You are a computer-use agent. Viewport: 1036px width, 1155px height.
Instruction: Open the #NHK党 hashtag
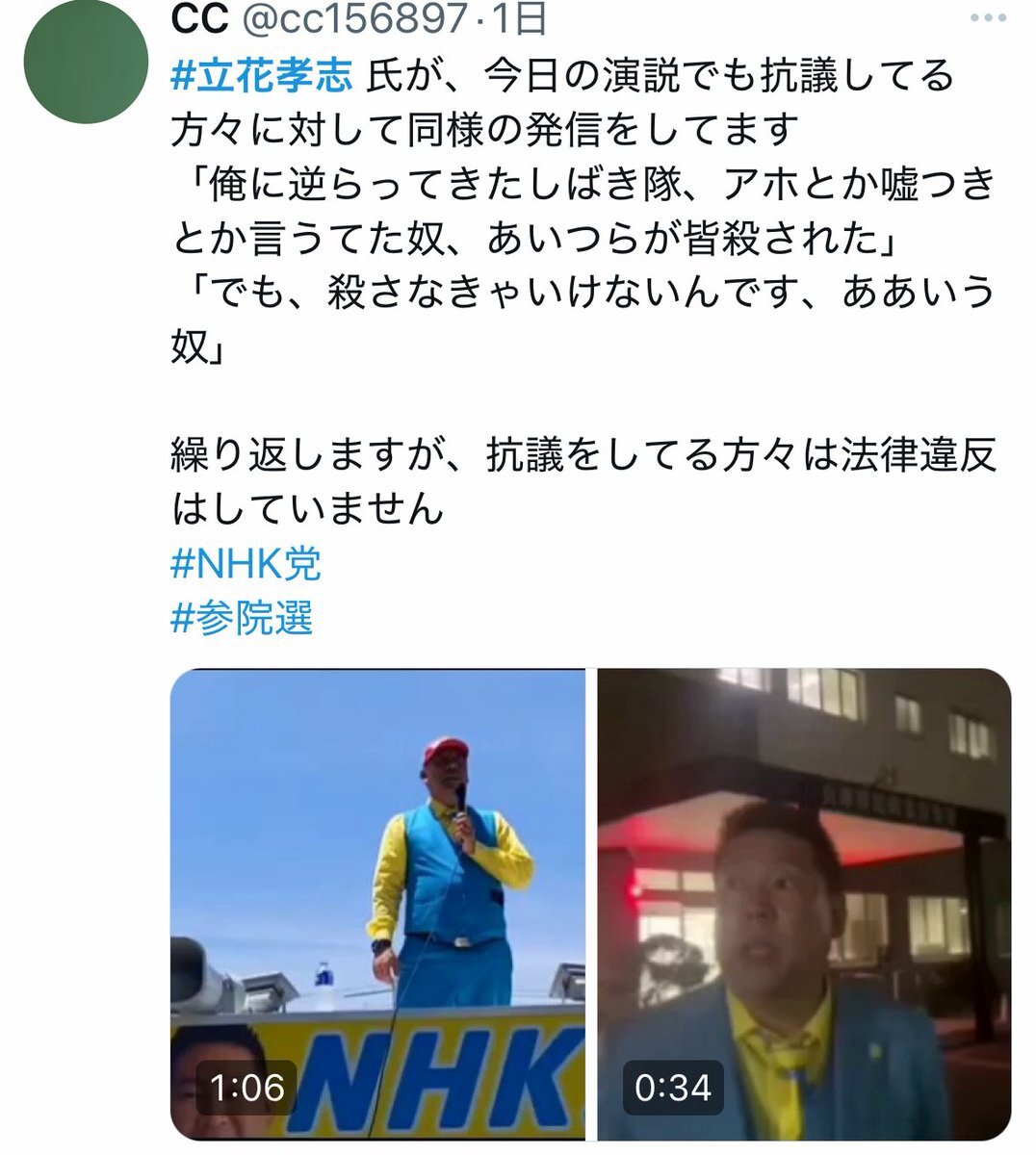(246, 564)
